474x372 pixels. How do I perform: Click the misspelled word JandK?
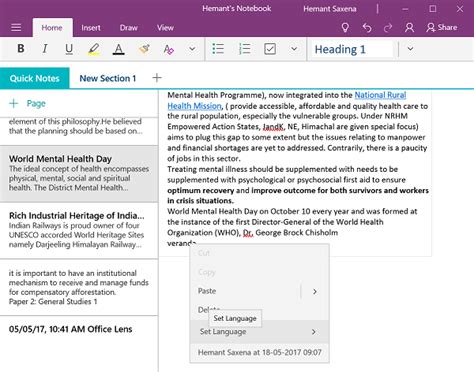coord(273,127)
